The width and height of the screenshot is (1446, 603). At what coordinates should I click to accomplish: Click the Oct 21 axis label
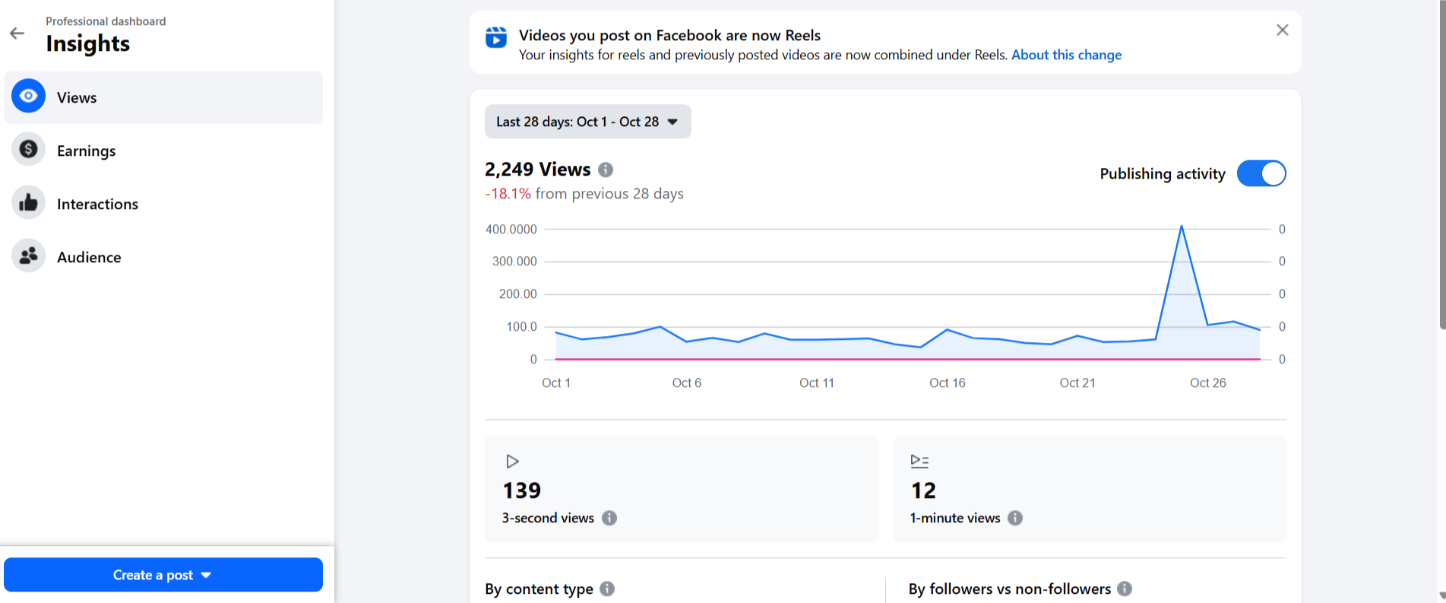tap(1077, 383)
